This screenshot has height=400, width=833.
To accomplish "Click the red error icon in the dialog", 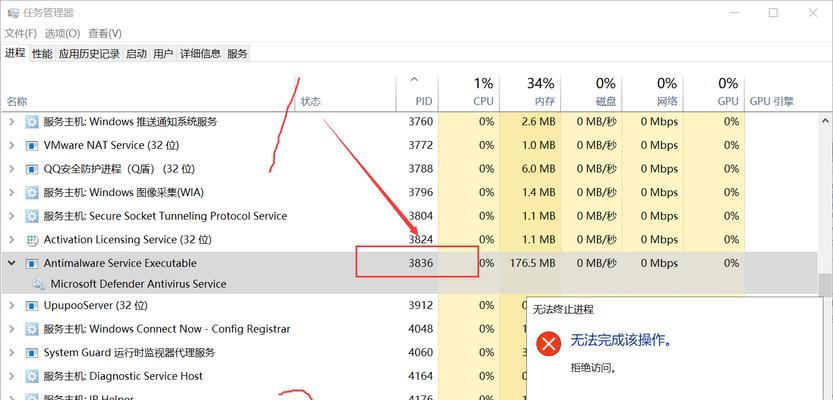I will tap(548, 344).
